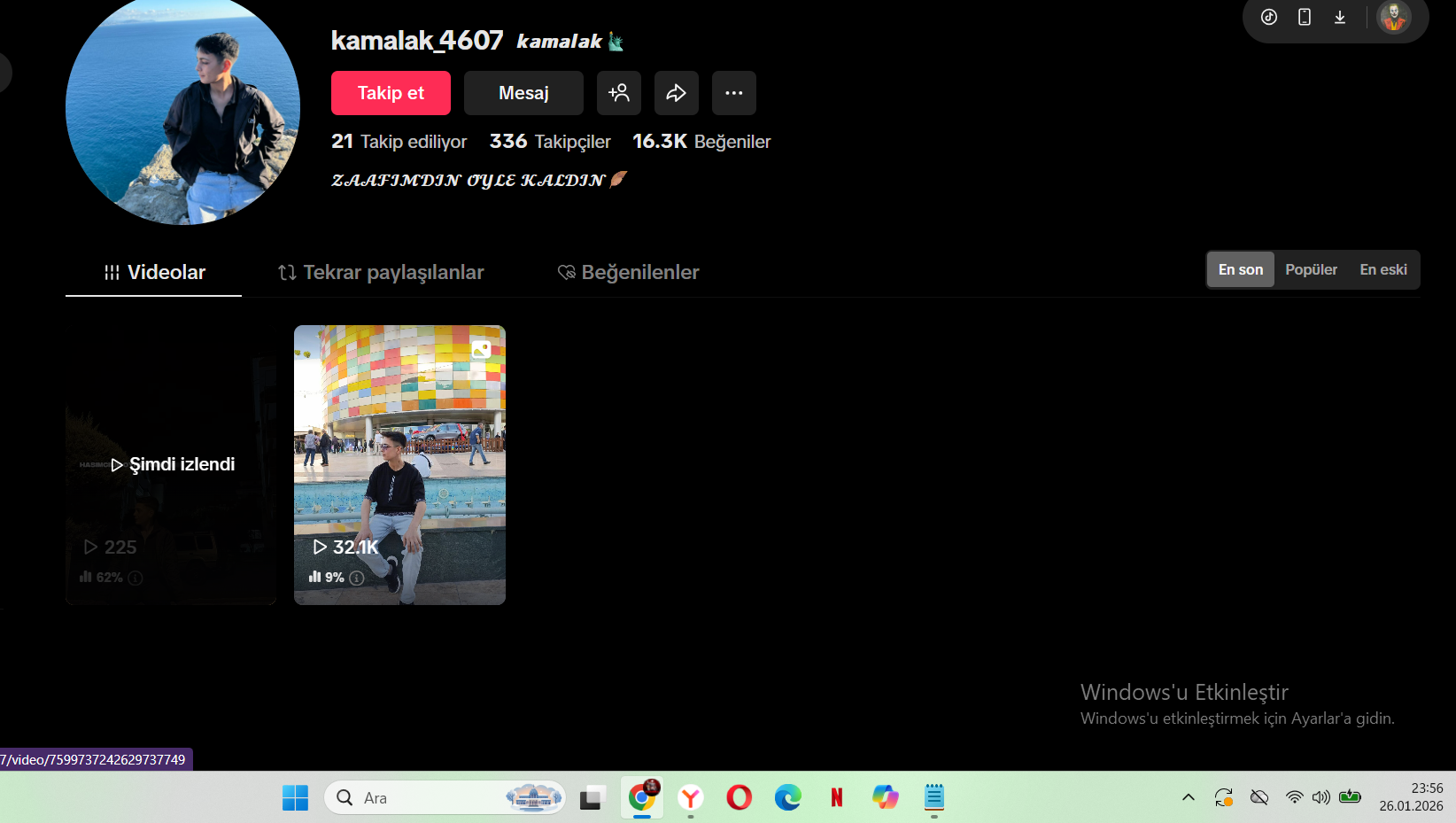Click the add friend suggestion icon

point(619,93)
